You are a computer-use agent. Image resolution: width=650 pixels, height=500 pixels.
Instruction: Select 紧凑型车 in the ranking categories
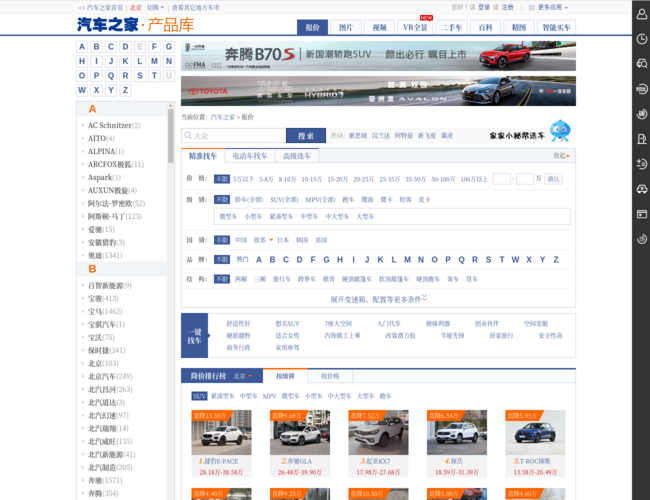(x=223, y=396)
